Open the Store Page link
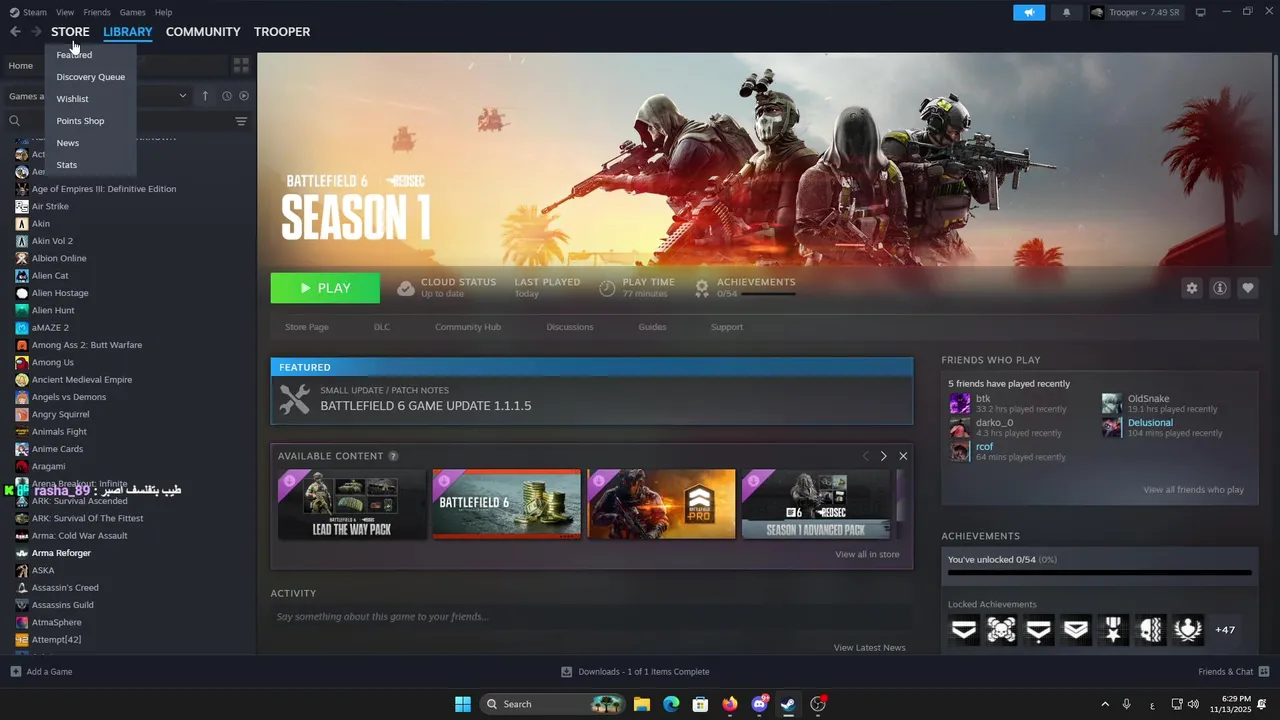Screen dimensions: 1280x720 click(x=307, y=327)
